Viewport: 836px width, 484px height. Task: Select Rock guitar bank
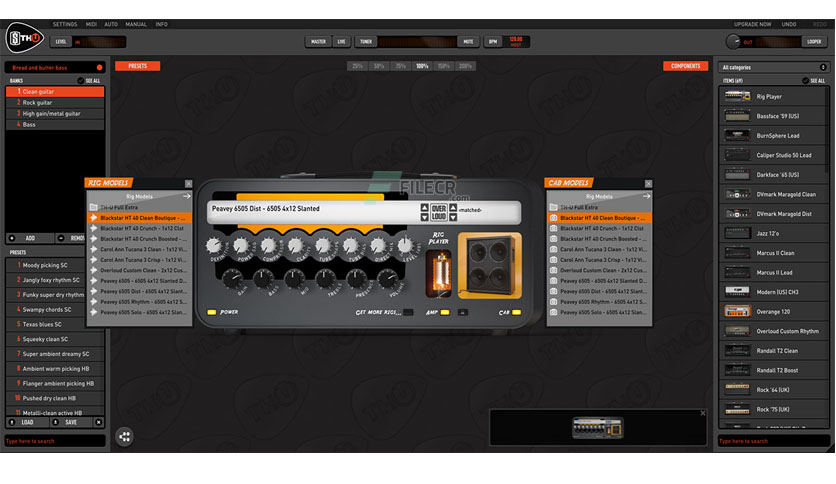tap(55, 102)
